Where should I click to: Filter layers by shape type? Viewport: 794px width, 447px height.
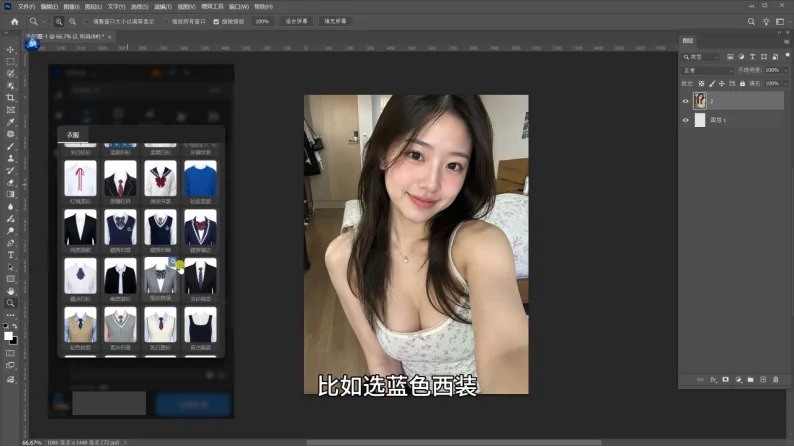pyautogui.click(x=764, y=57)
